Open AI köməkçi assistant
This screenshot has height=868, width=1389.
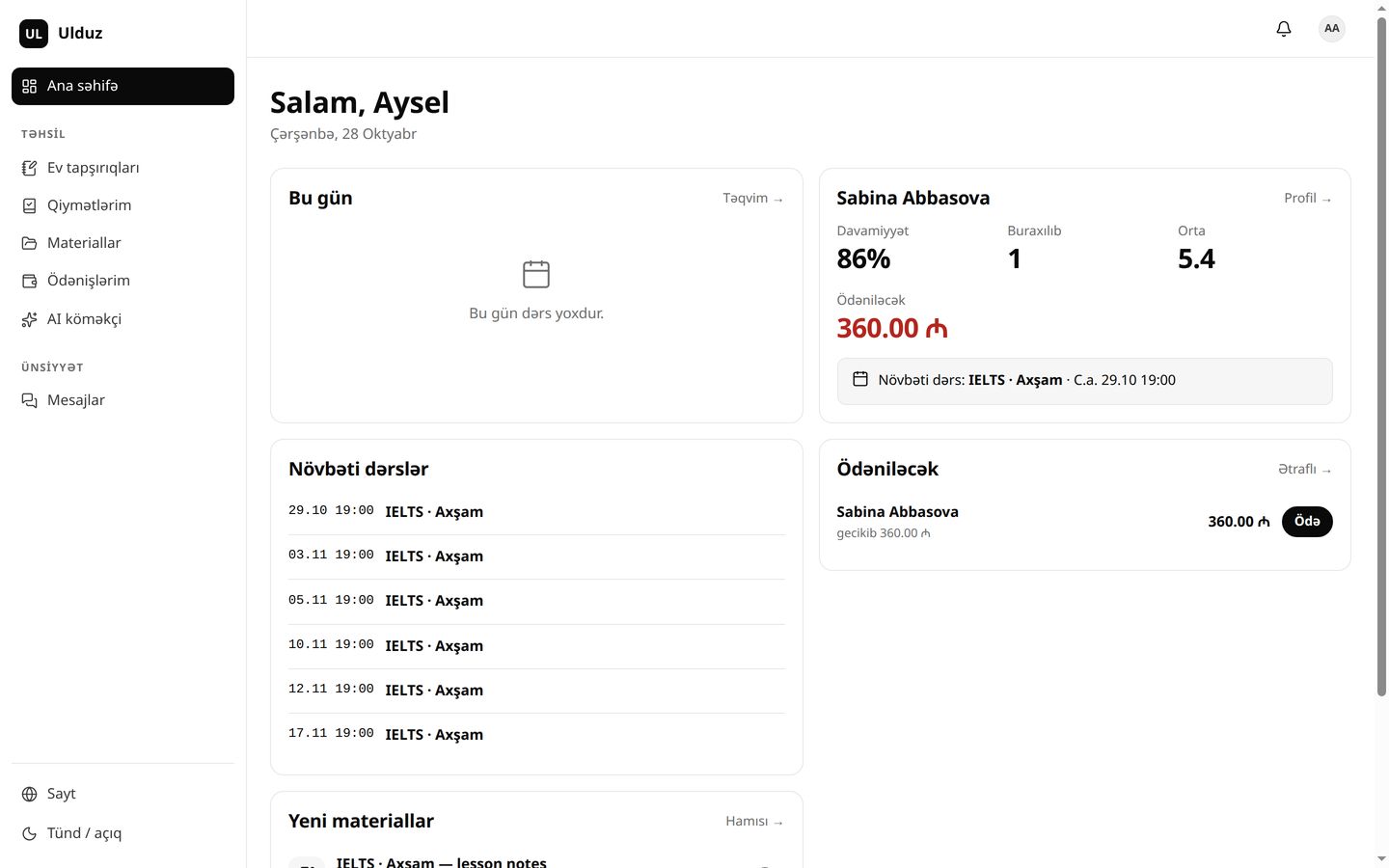point(123,319)
